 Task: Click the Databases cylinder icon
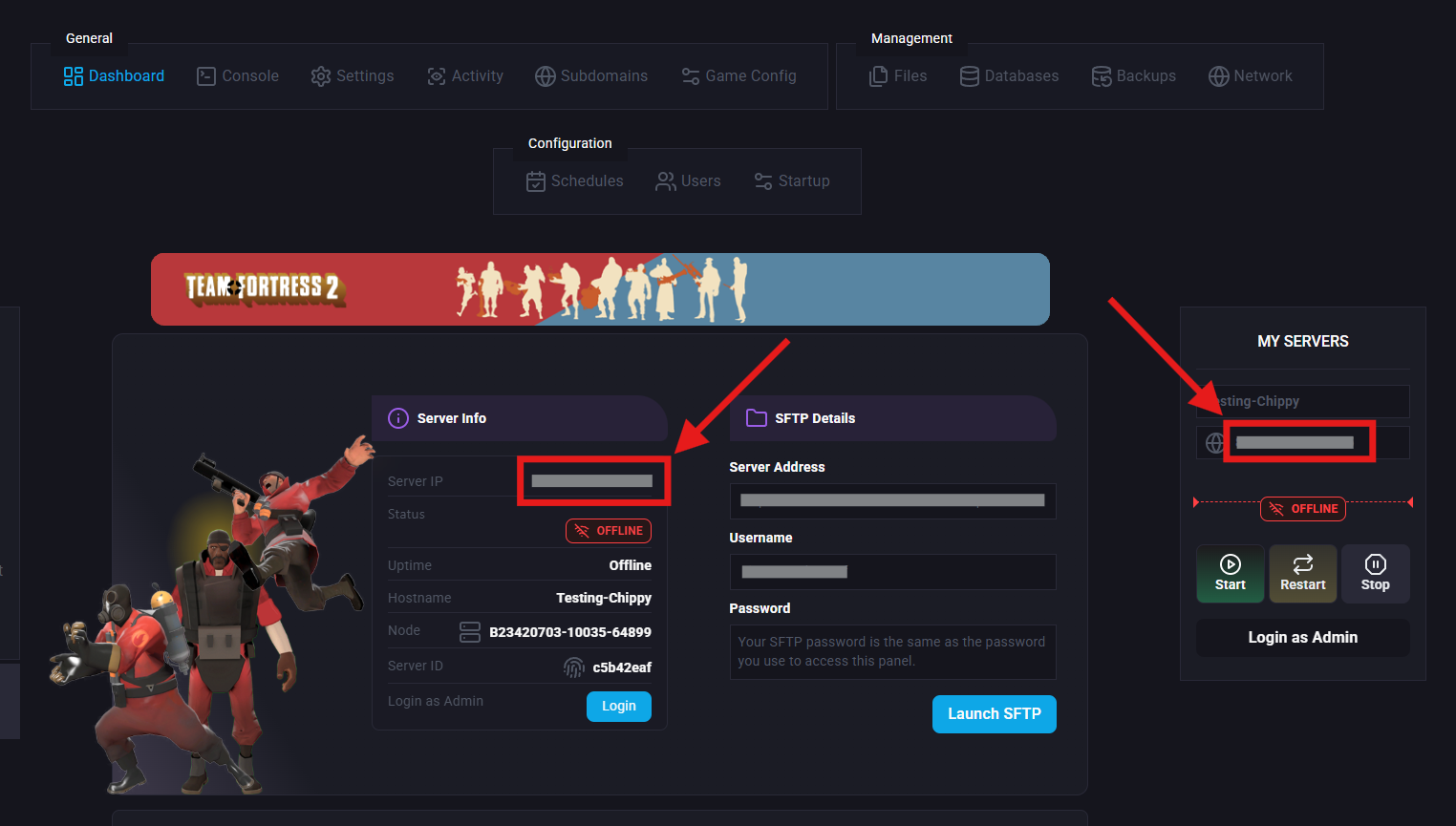tap(970, 76)
